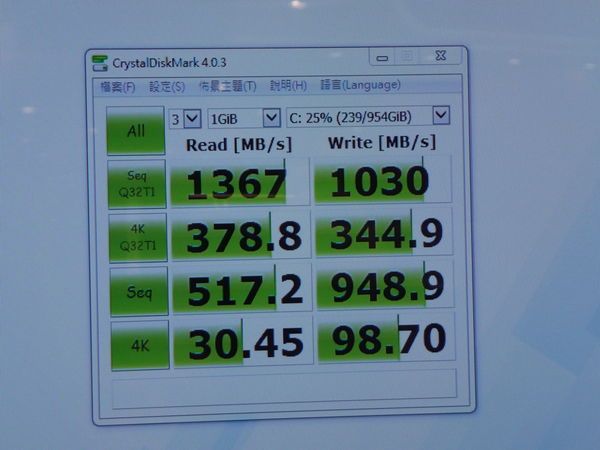Click the Seq Q32T1 write result 1030

380,180
